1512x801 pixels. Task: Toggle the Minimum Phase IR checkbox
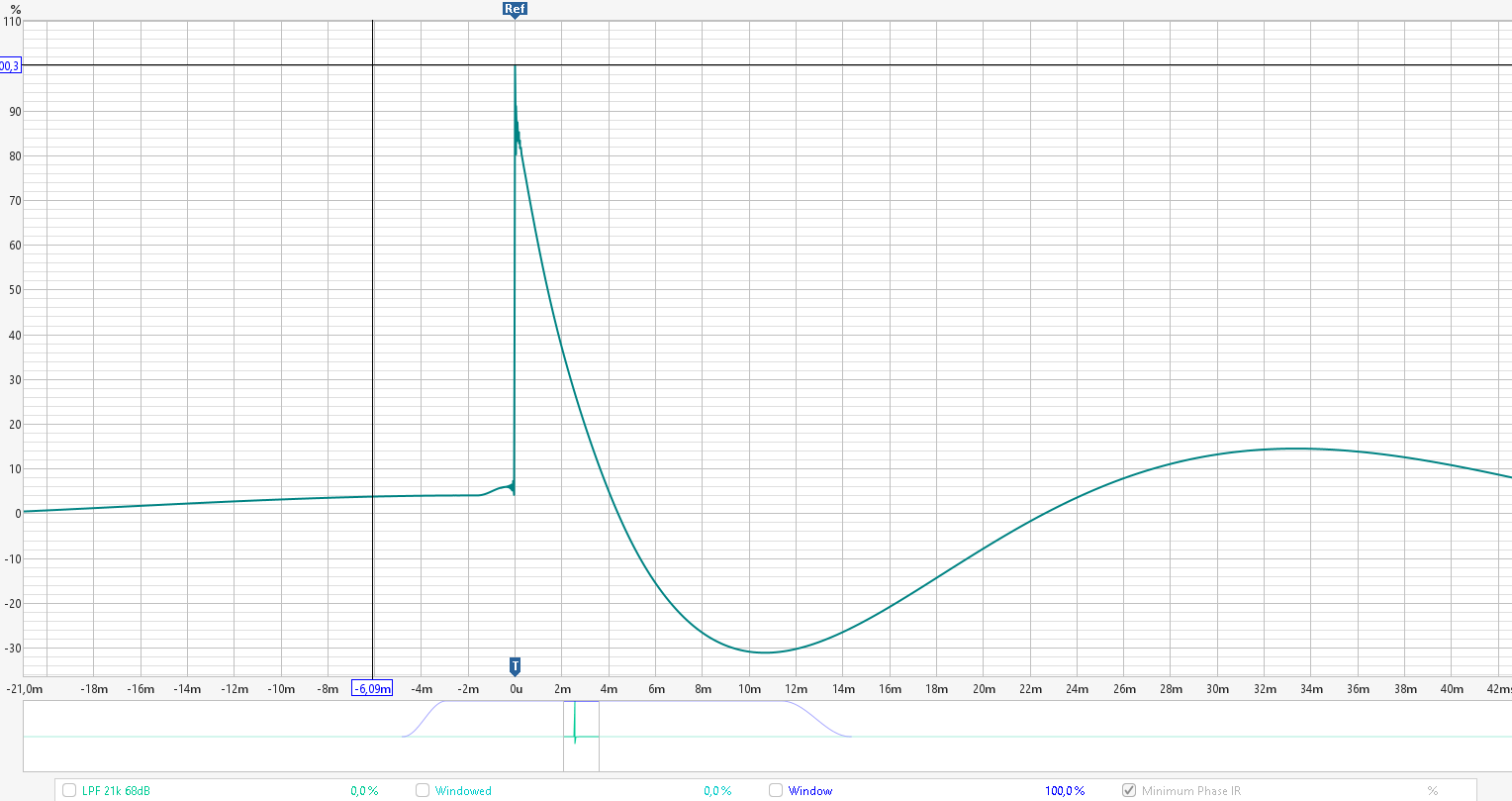[1129, 790]
